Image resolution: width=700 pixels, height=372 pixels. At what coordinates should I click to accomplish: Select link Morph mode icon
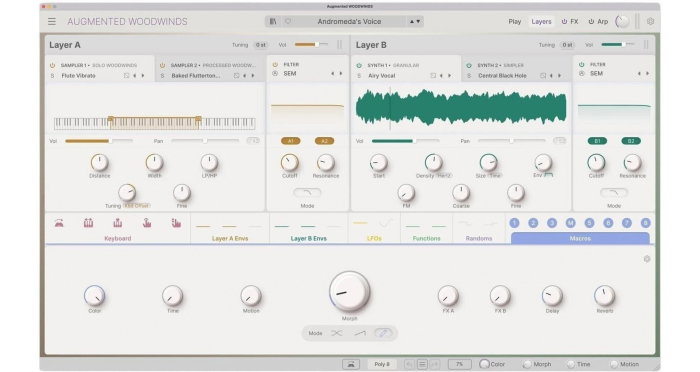click(x=383, y=333)
